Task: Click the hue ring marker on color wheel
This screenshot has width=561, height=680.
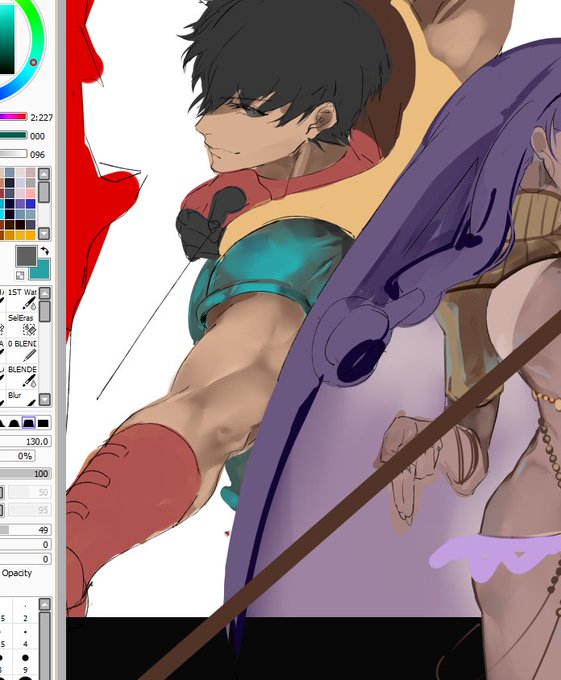Action: pos(33,62)
